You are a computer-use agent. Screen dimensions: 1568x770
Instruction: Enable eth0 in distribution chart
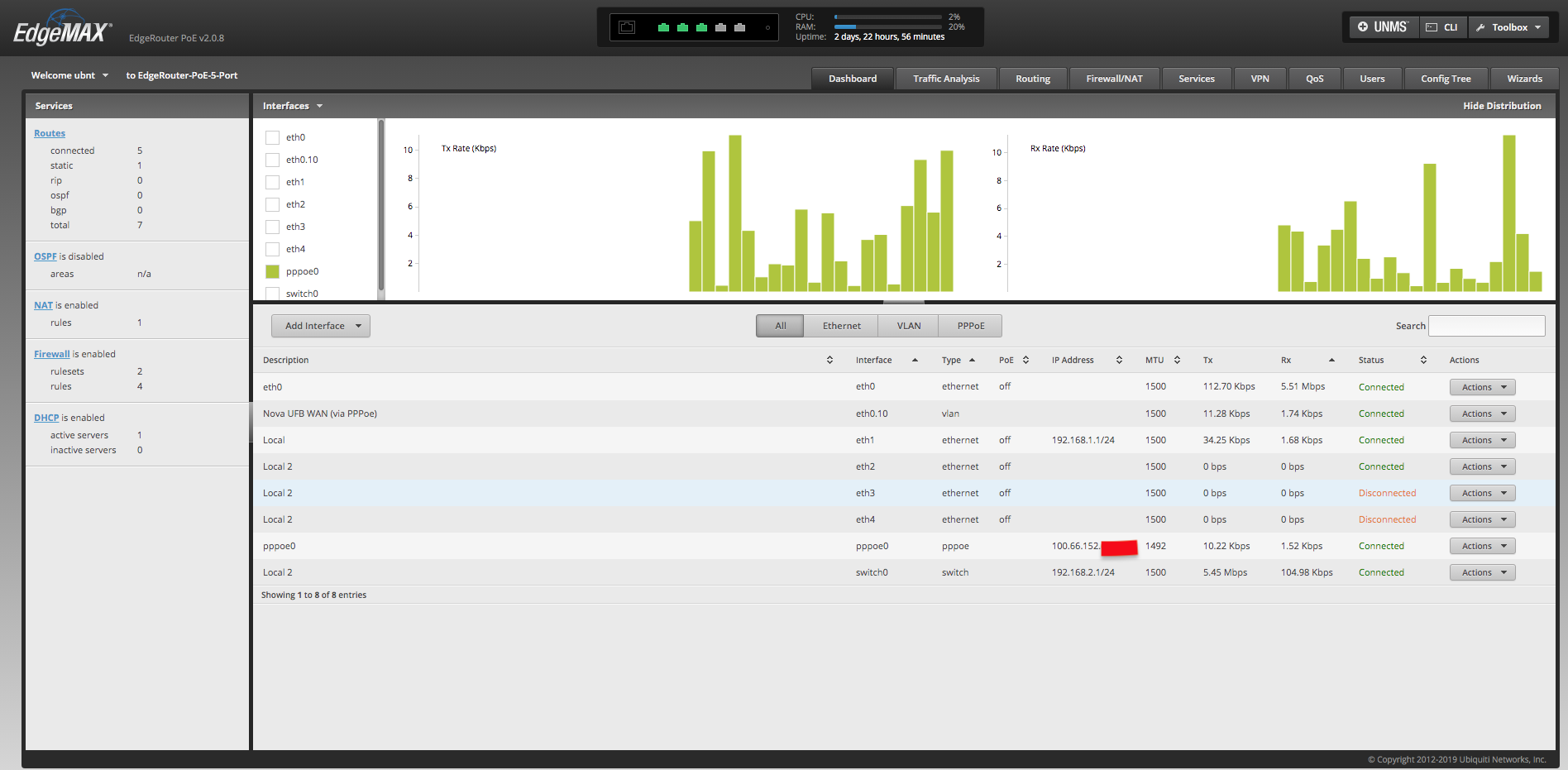coord(272,137)
